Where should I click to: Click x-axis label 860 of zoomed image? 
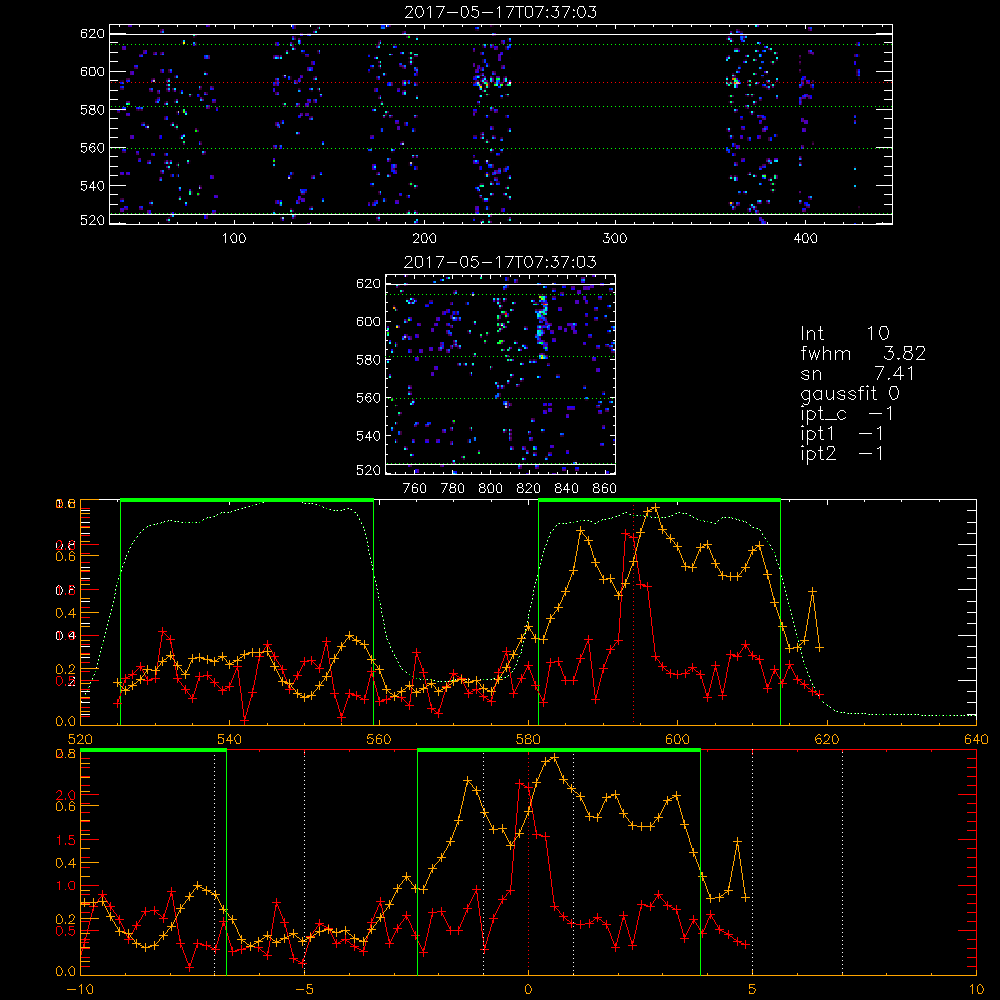[x=605, y=489]
